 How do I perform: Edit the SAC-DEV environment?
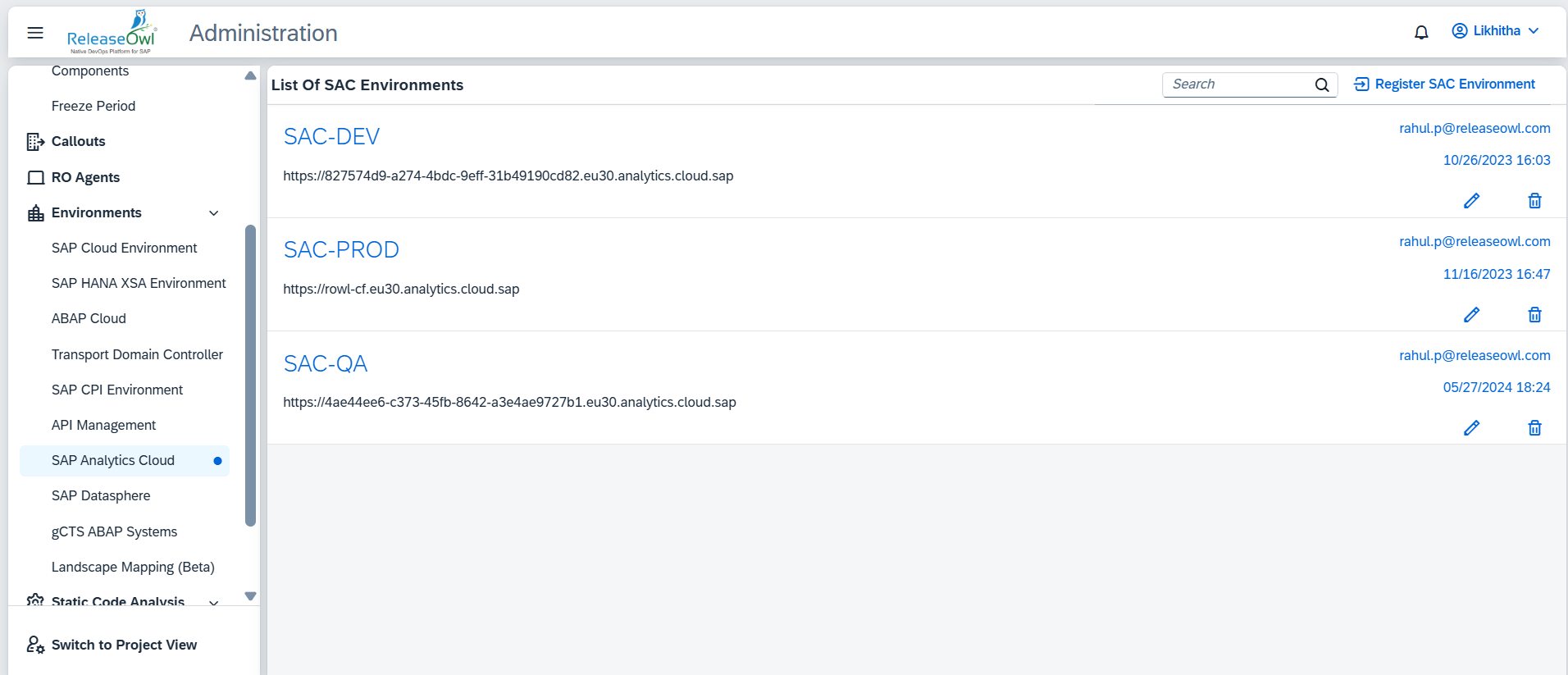[1471, 201]
